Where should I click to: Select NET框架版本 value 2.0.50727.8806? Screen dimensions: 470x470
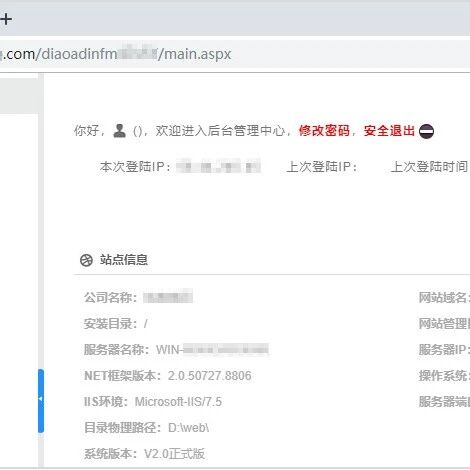click(x=209, y=376)
